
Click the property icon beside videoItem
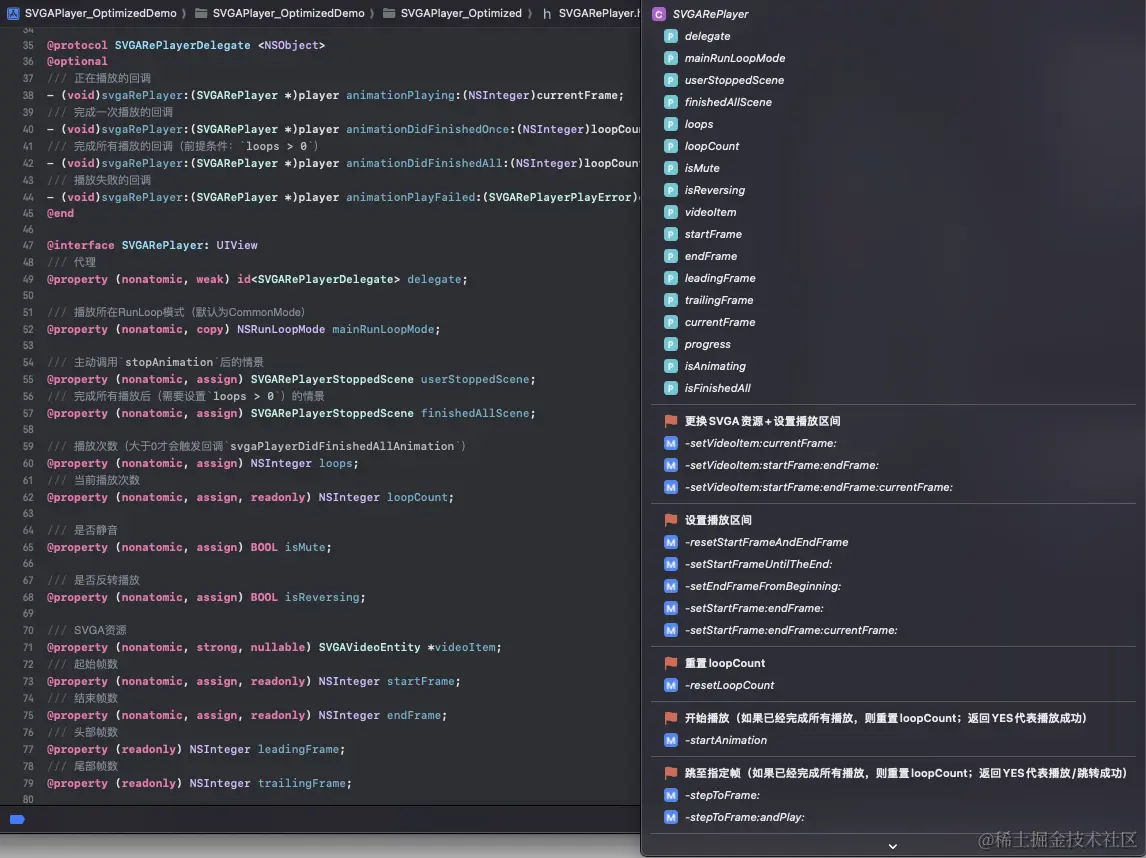670,212
